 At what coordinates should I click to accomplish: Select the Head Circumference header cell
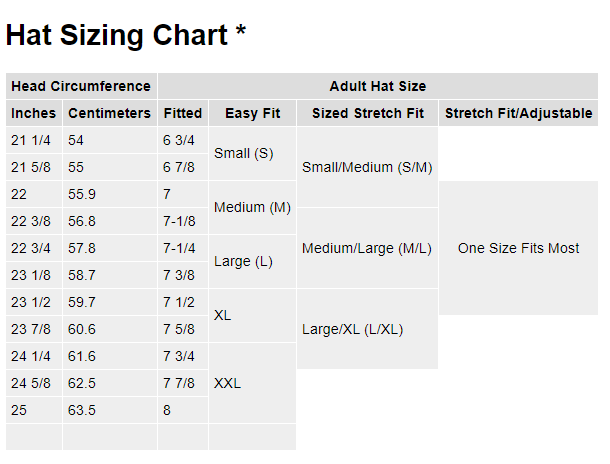[81, 86]
